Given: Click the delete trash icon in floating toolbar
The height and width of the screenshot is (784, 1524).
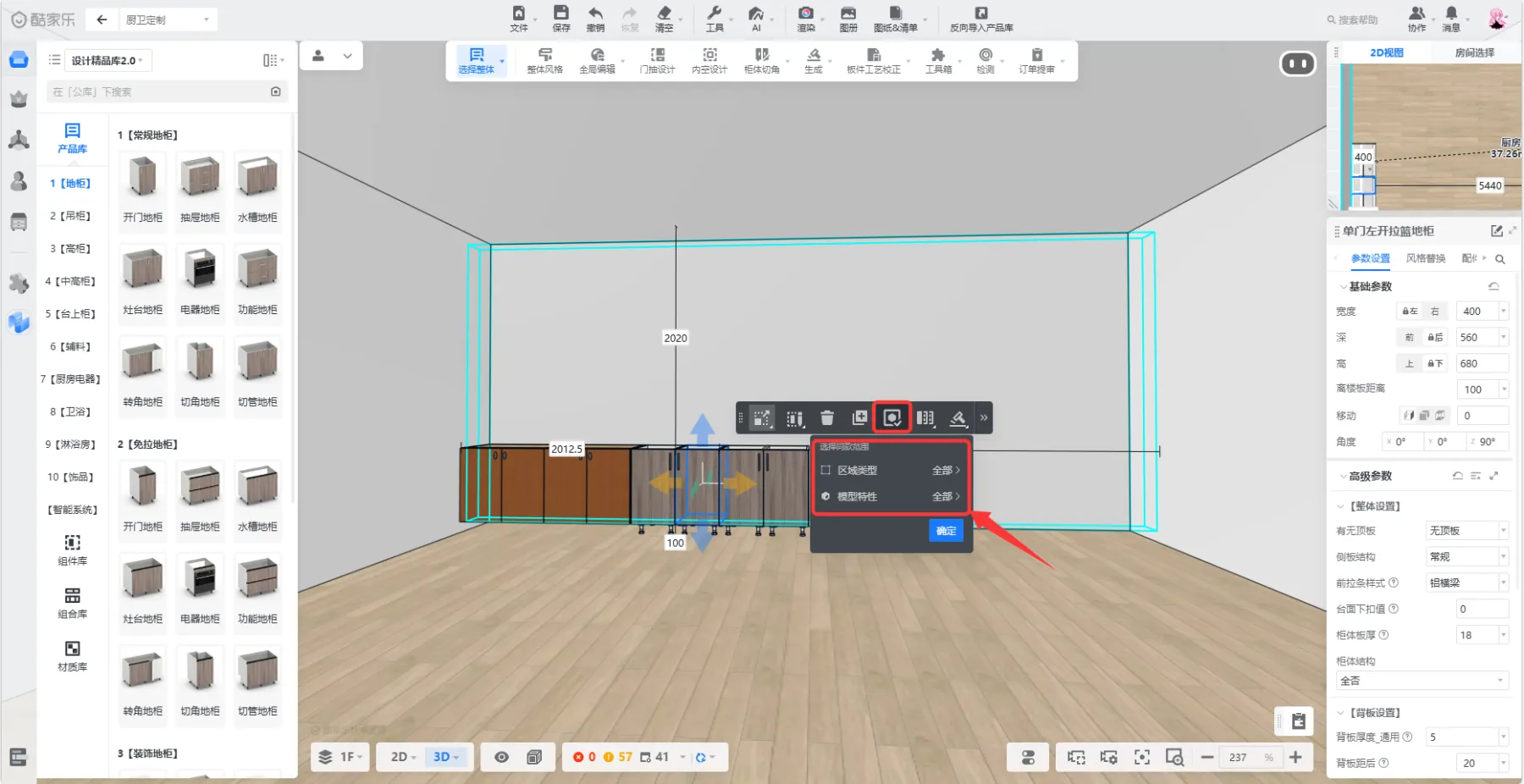Looking at the screenshot, I should click(x=827, y=417).
